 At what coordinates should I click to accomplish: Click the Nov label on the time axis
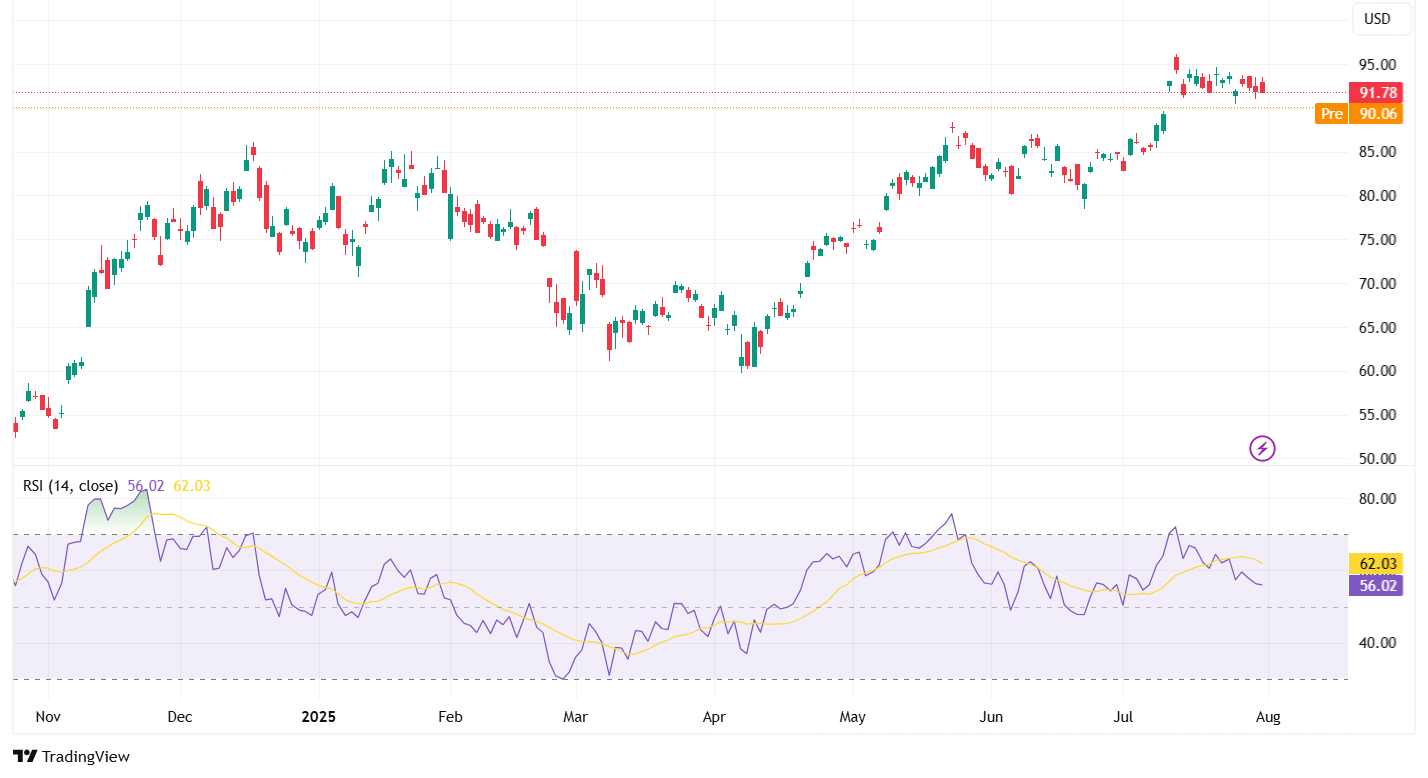click(46, 717)
